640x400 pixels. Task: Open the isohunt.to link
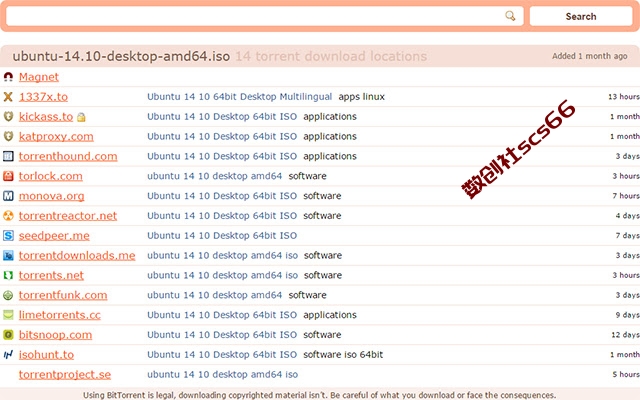pos(46,355)
